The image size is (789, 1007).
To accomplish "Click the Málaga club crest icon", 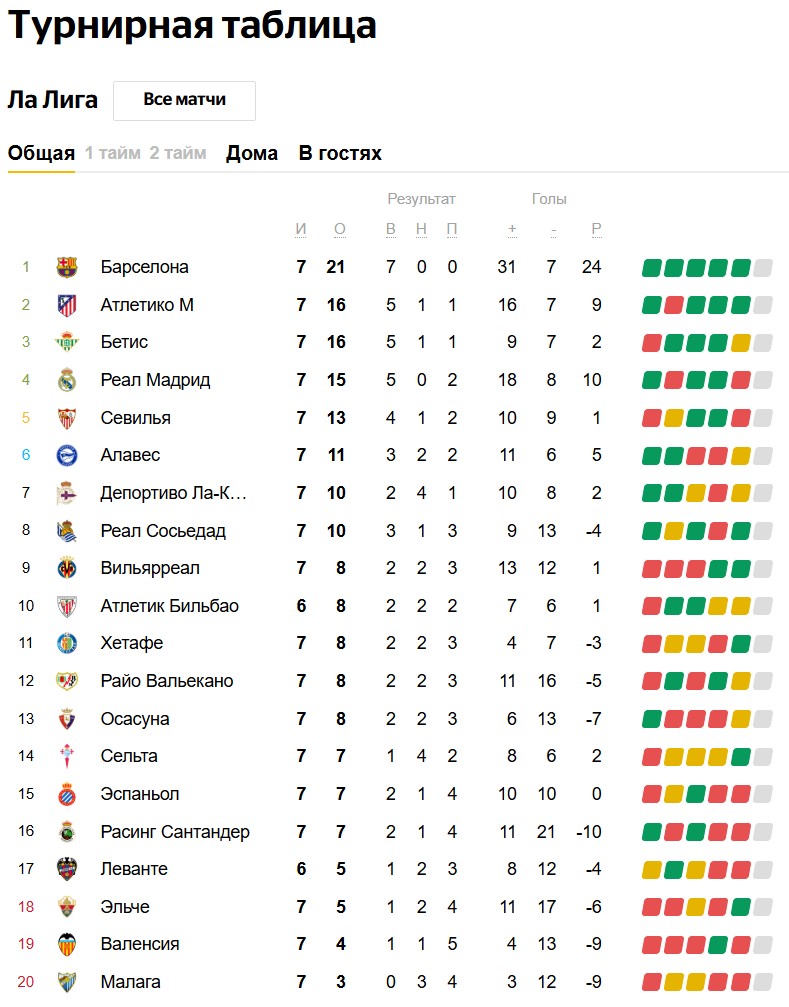I will coord(67,982).
